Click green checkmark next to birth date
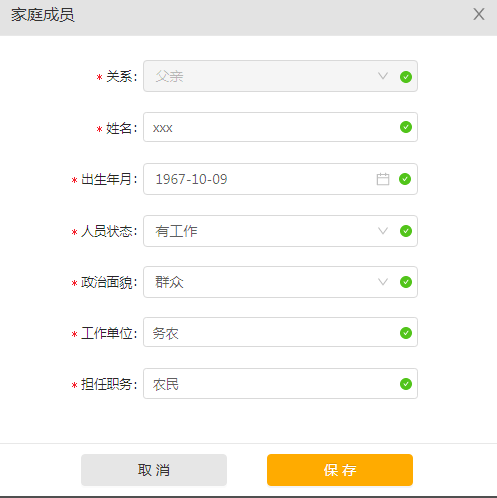The width and height of the screenshot is (497, 498). [x=405, y=179]
